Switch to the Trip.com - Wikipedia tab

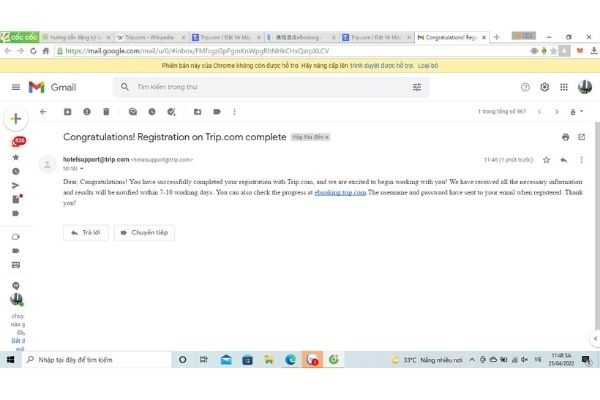click(x=145, y=37)
